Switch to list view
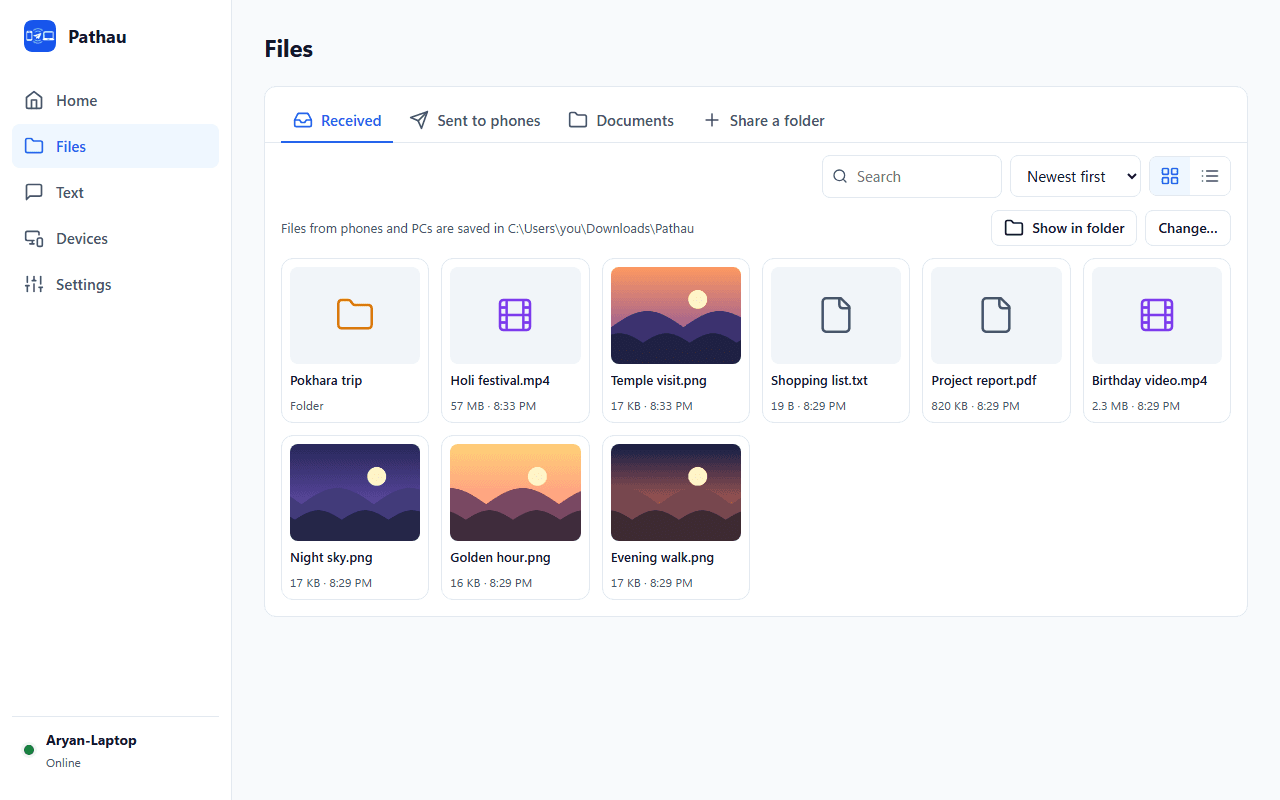The height and width of the screenshot is (800, 1280). [1210, 176]
